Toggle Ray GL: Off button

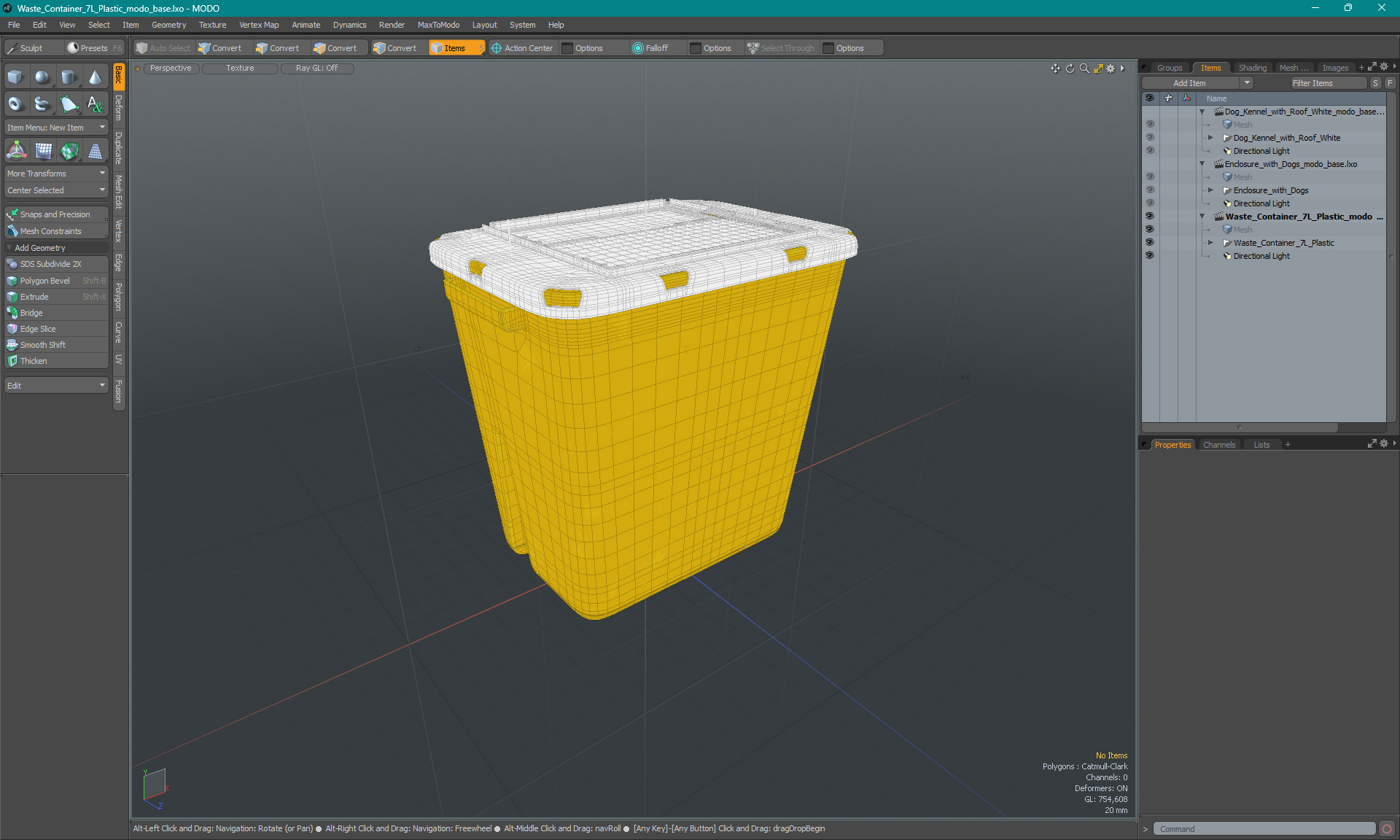point(316,69)
